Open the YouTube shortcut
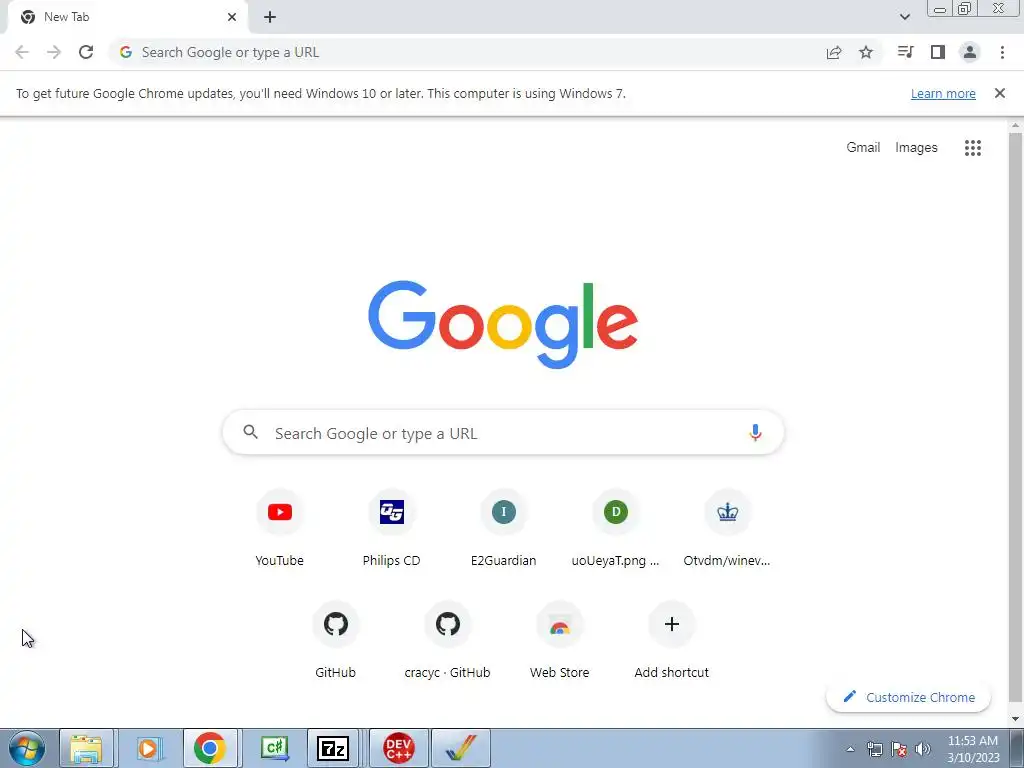Viewport: 1024px width, 768px height. (280, 530)
